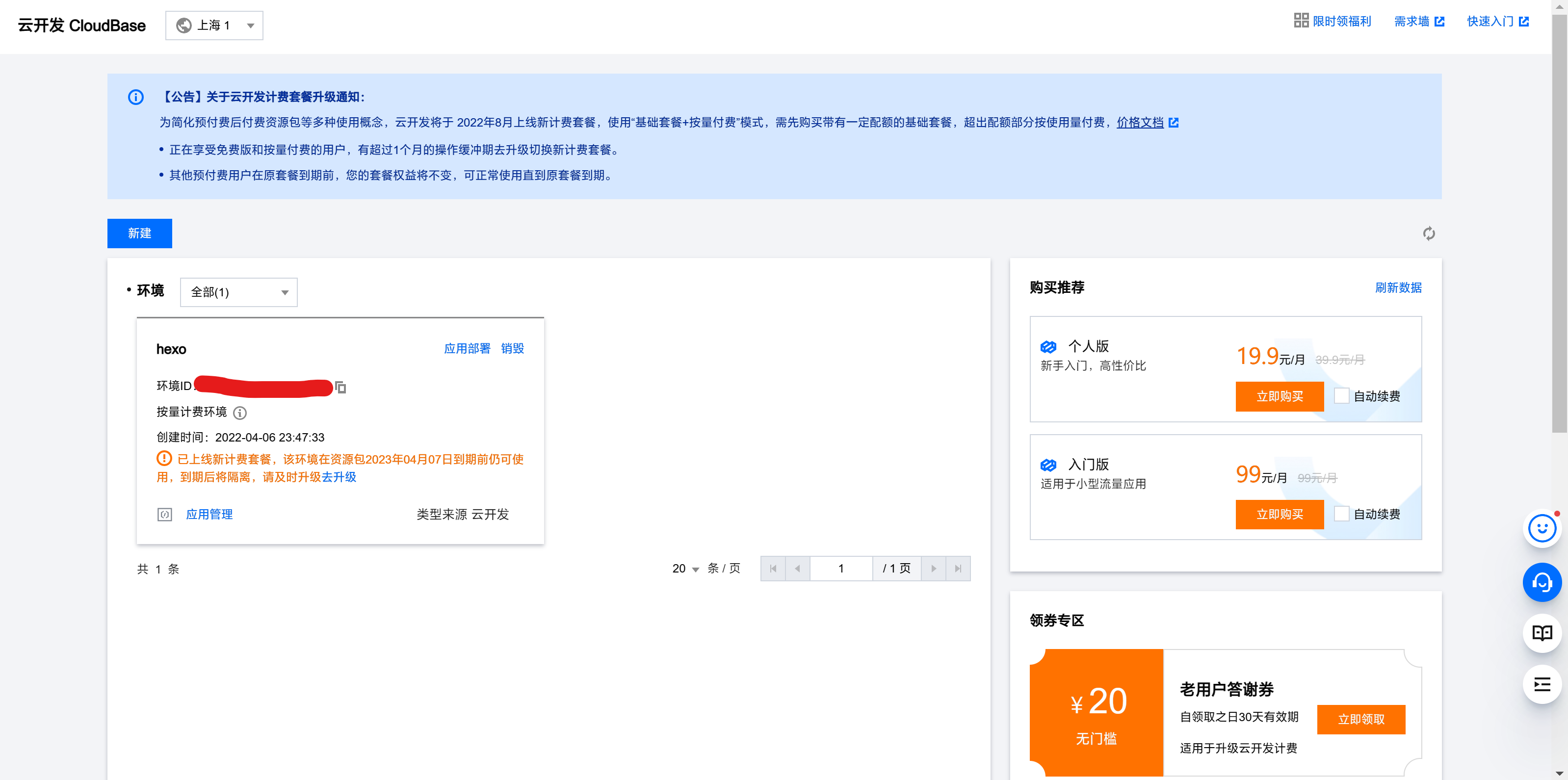Click the 云开发 CloudBase logo title
The height and width of the screenshot is (780, 1568).
tap(81, 26)
